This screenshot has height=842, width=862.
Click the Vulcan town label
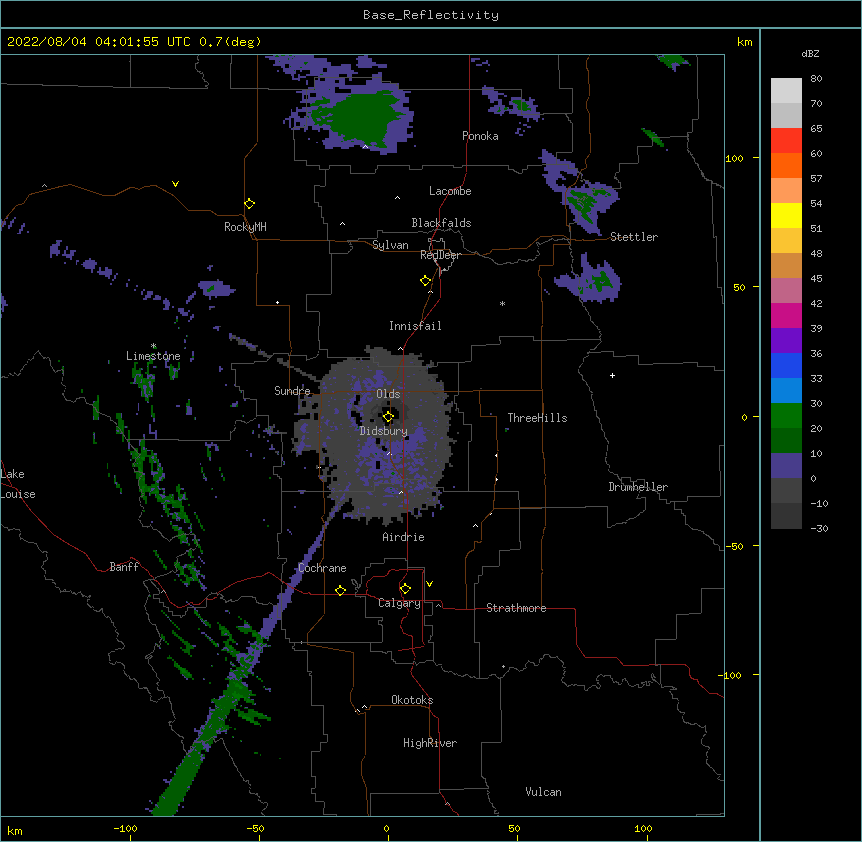[543, 792]
